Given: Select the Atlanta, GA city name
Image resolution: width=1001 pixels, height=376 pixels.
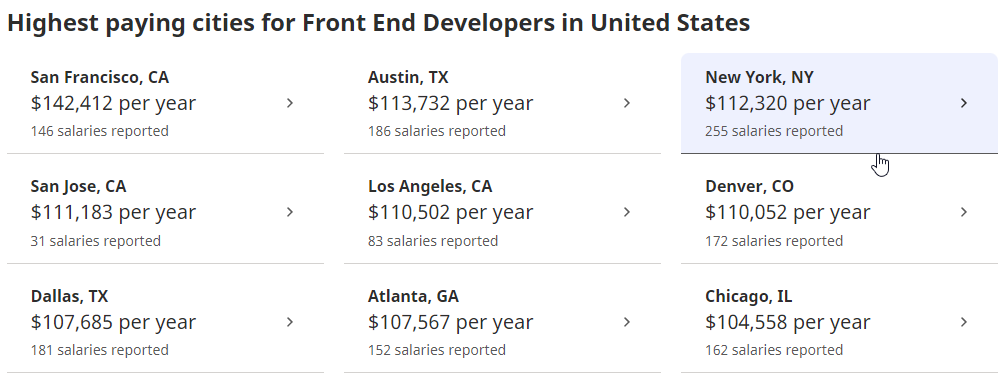Looking at the screenshot, I should pos(413,296).
